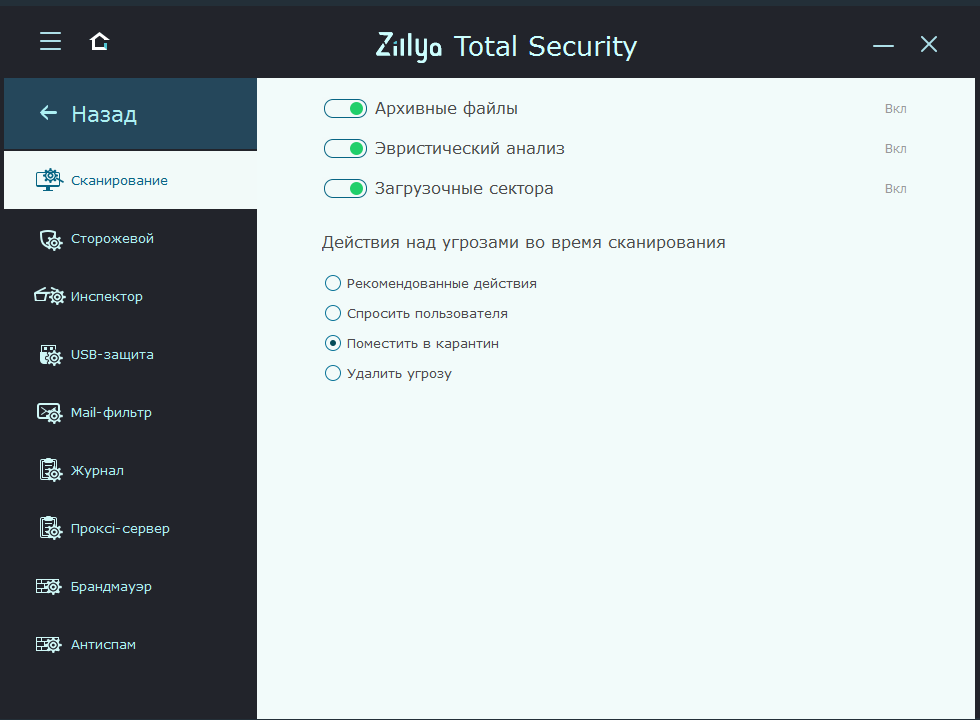Click the USB-защита icon
This screenshot has width=980, height=720.
[50, 355]
